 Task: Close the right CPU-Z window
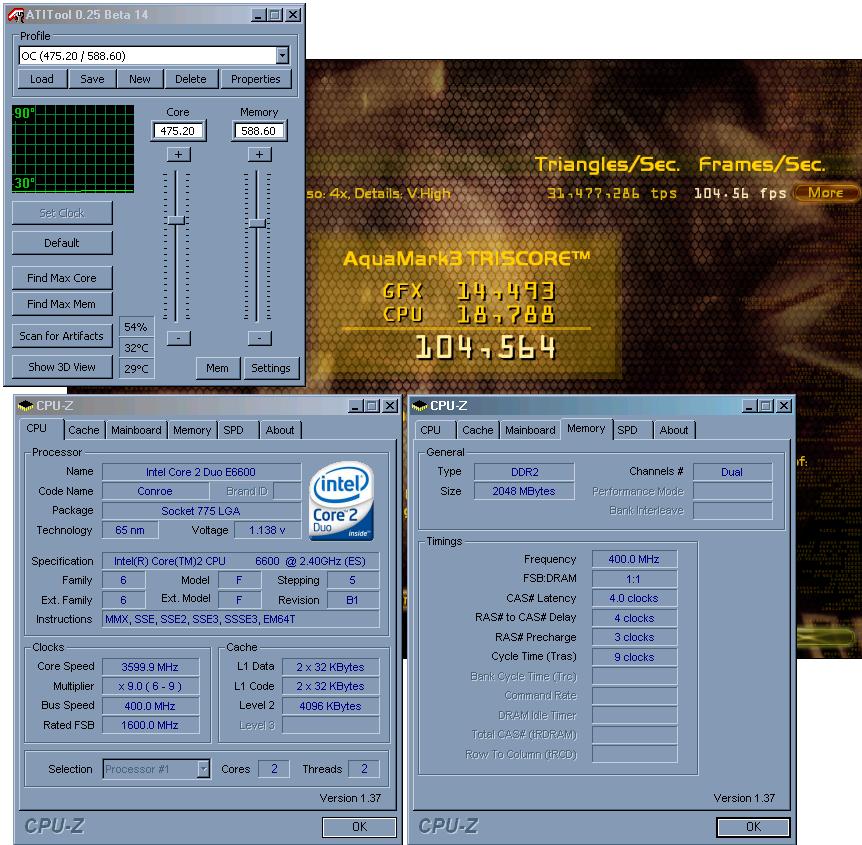coord(784,406)
